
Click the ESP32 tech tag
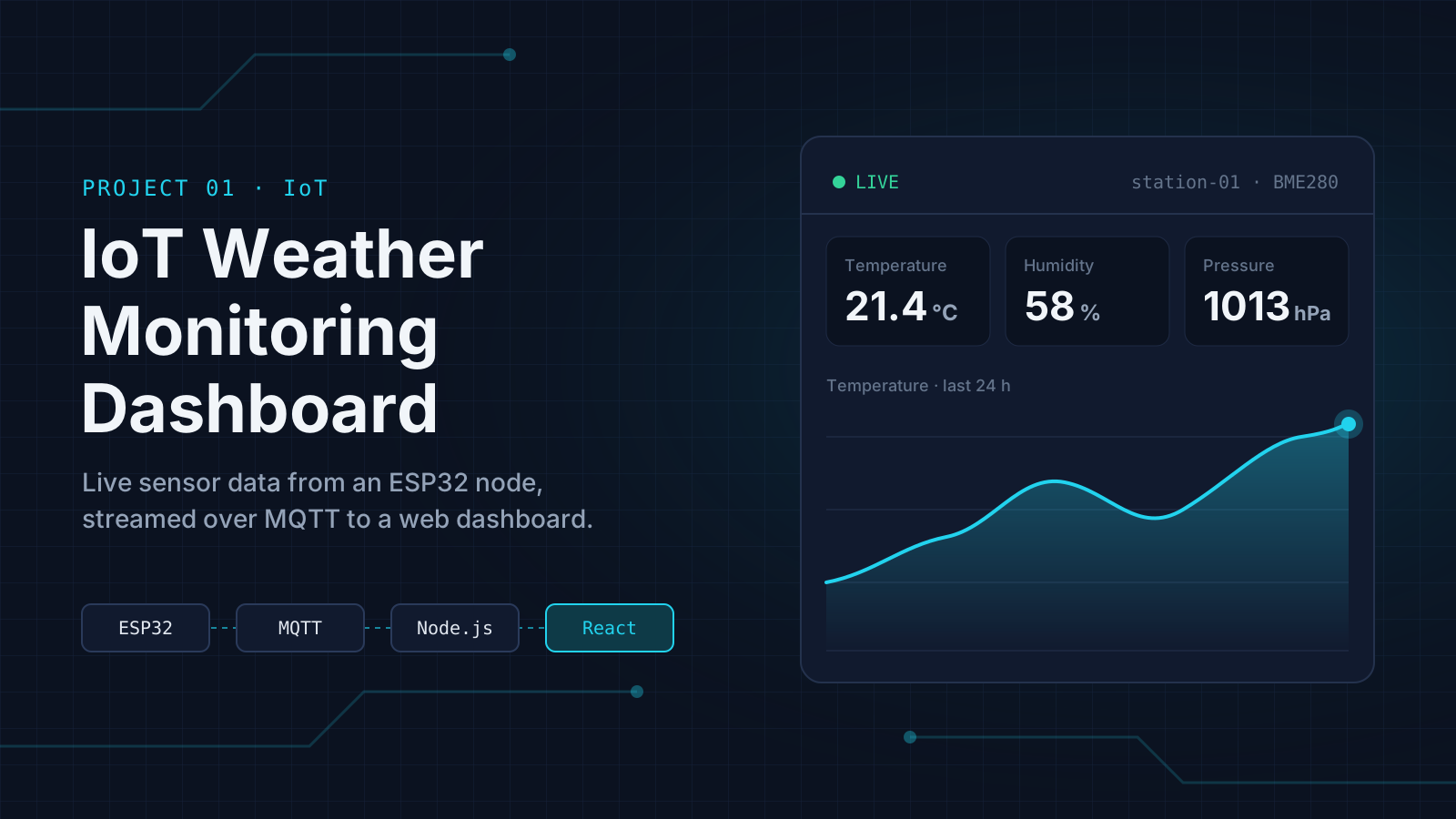coord(146,628)
